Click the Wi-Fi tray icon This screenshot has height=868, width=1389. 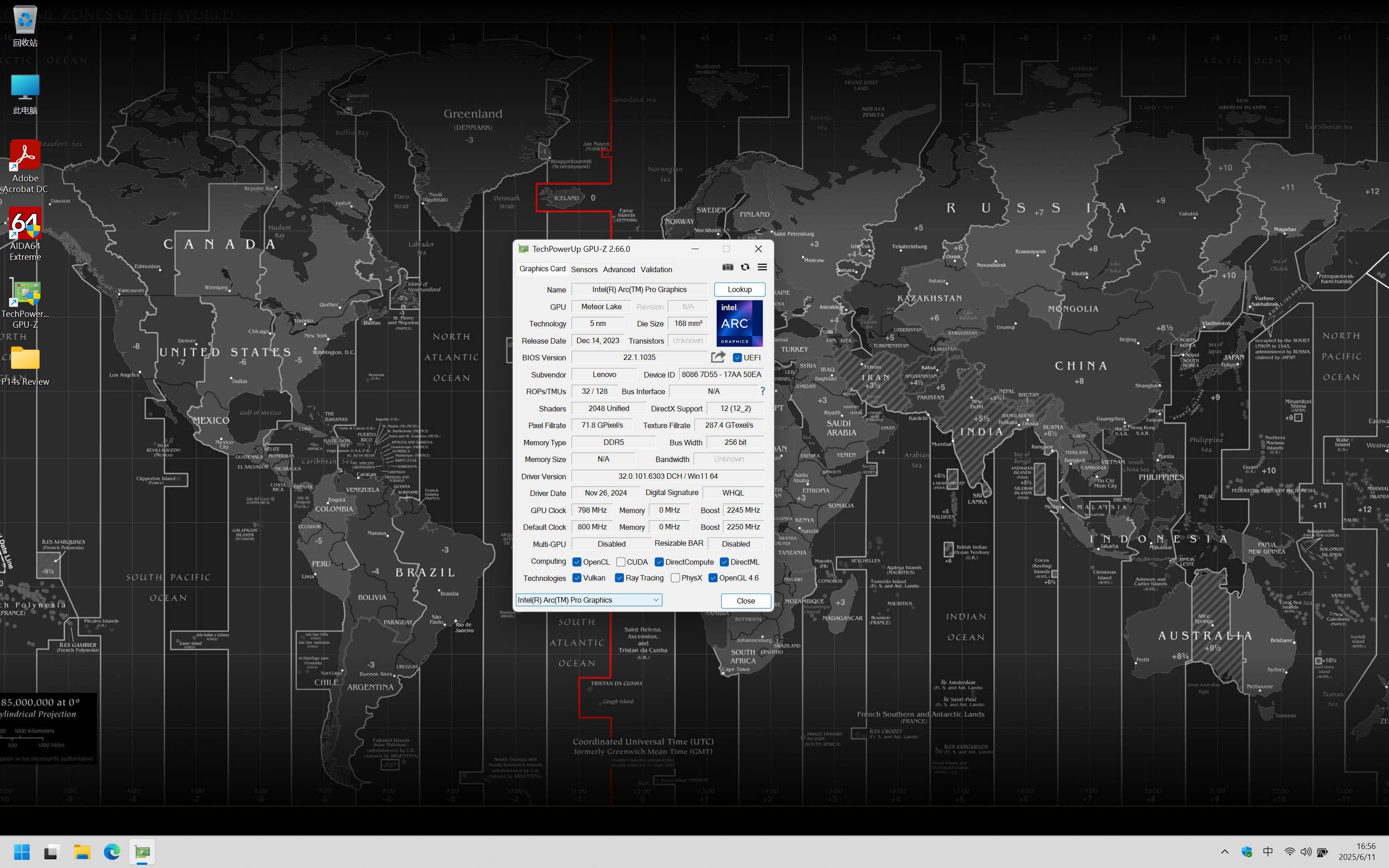click(x=1289, y=852)
